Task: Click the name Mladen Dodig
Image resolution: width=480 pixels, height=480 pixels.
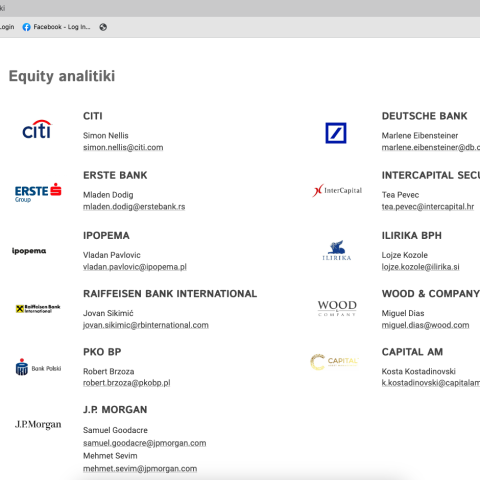Action: (108, 195)
